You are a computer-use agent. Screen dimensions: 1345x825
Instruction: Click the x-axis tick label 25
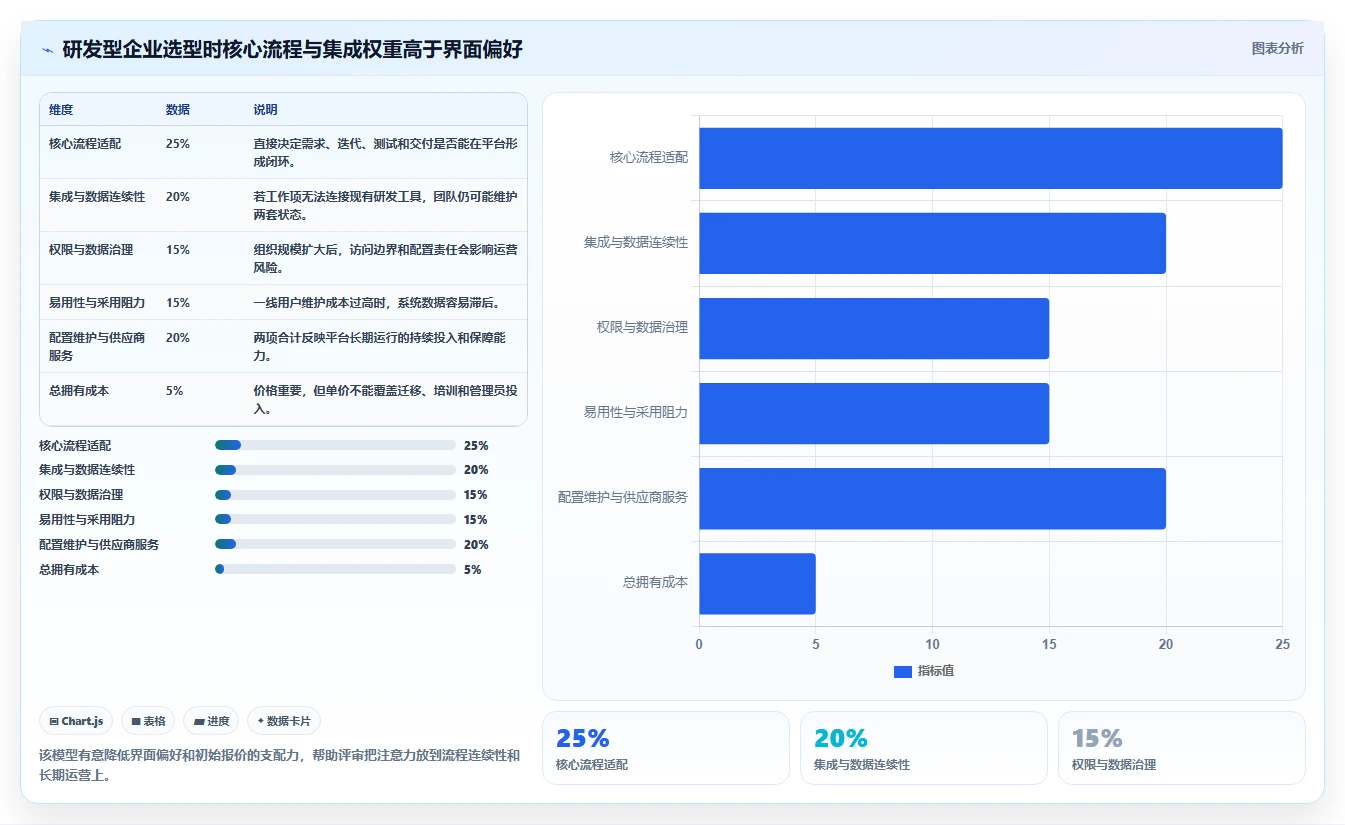point(1282,645)
